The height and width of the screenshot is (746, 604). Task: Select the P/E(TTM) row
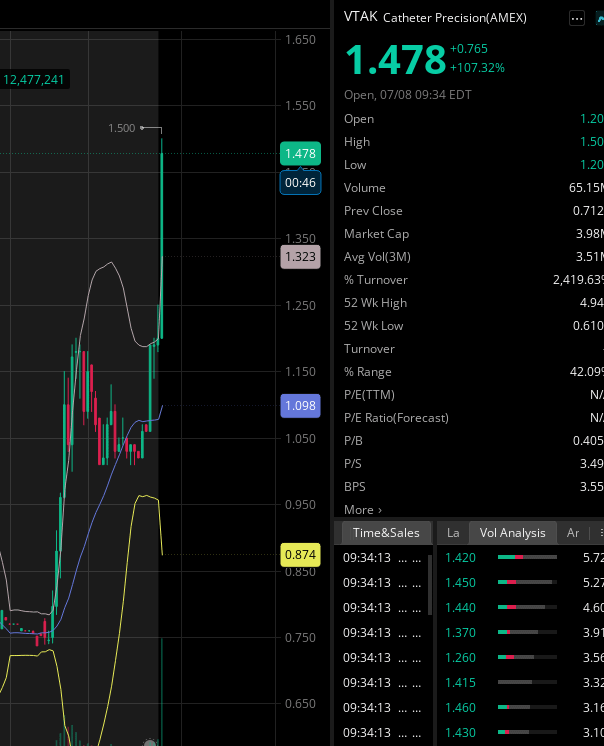474,395
